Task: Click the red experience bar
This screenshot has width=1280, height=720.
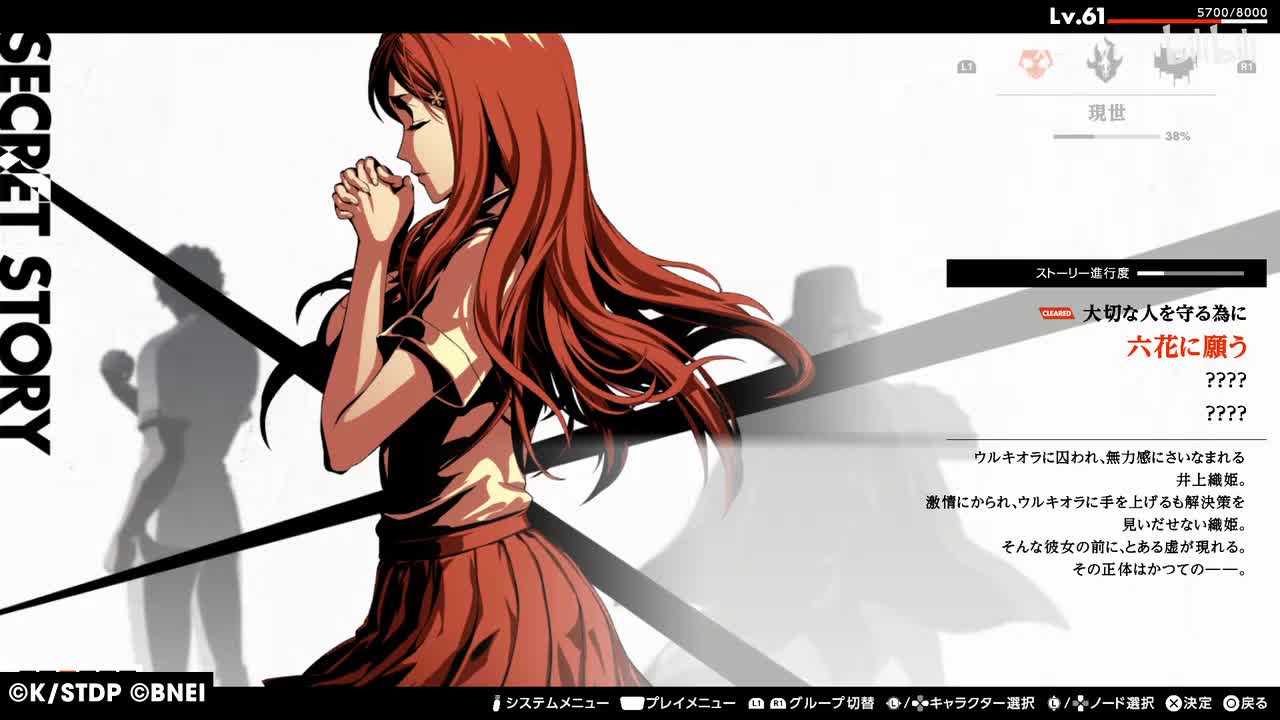Action: [1187, 21]
